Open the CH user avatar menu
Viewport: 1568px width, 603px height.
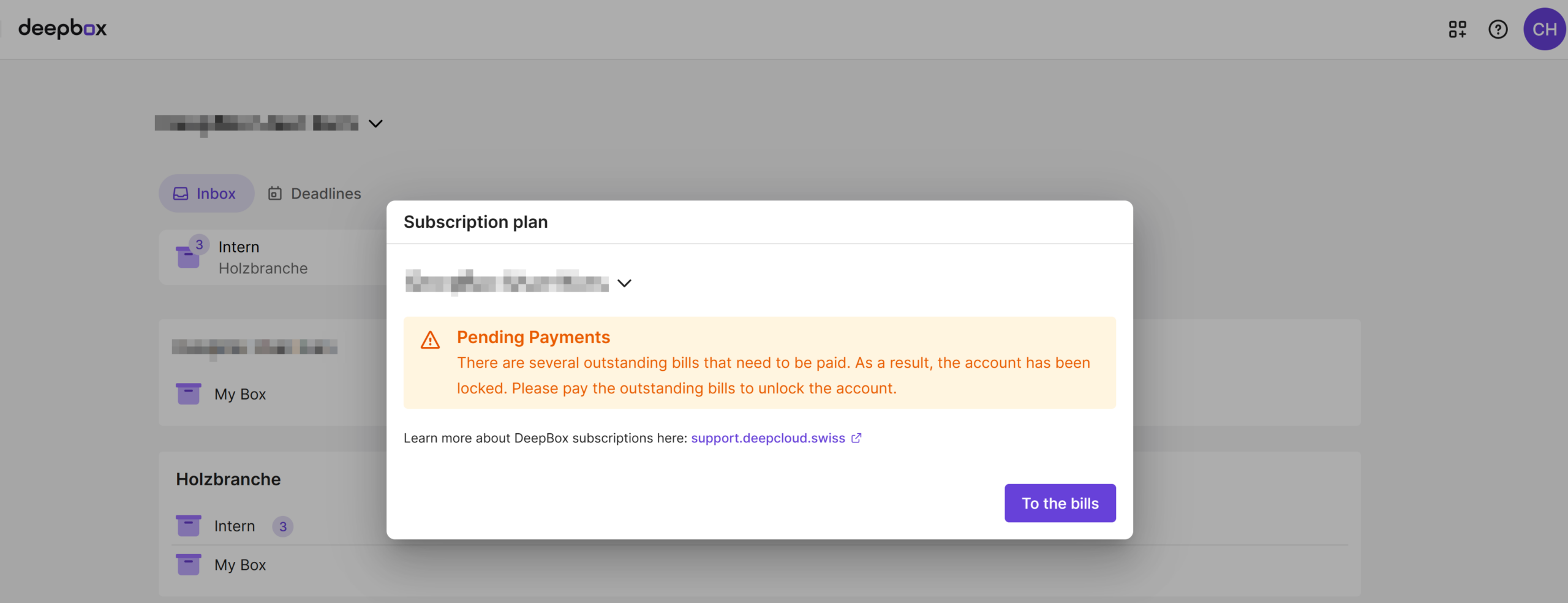tap(1544, 29)
